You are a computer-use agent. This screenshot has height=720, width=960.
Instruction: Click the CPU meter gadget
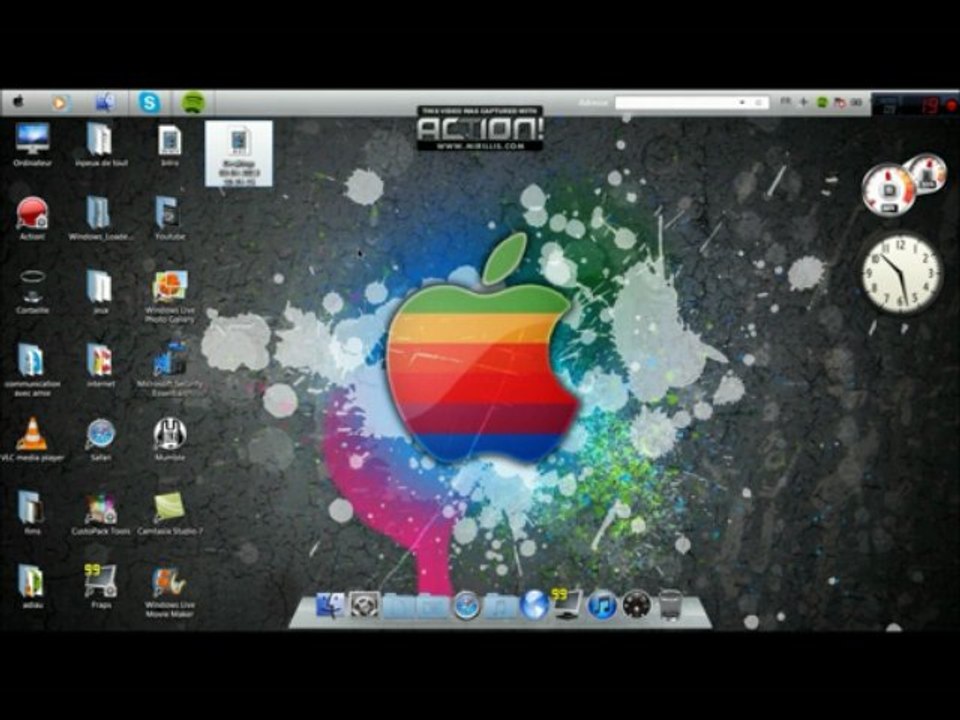tap(888, 189)
